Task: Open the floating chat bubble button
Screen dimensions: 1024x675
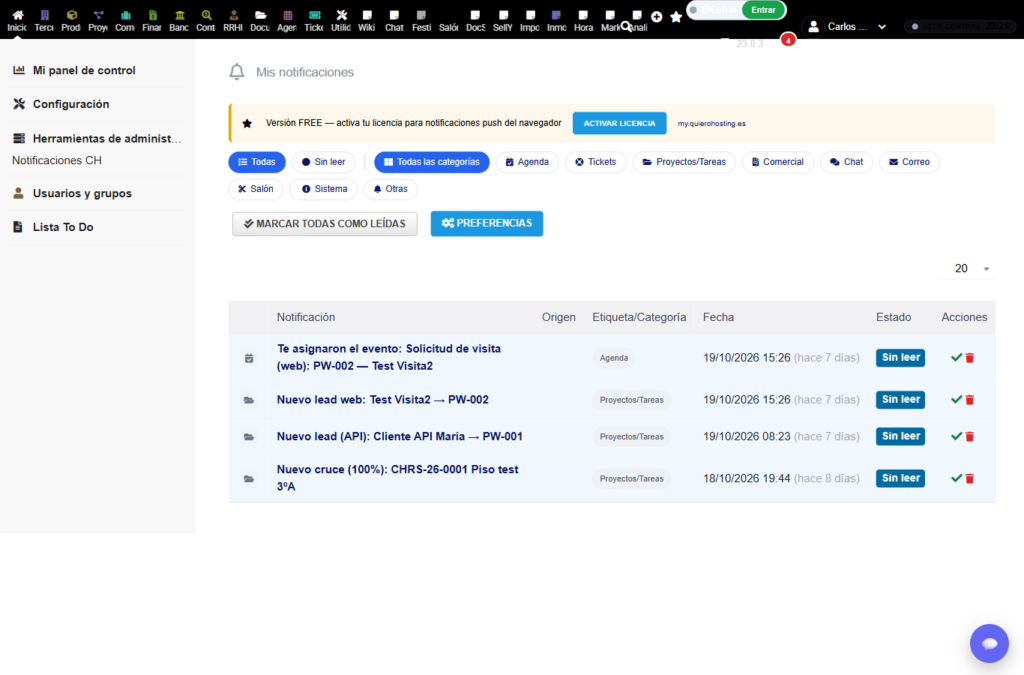Action: [989, 643]
